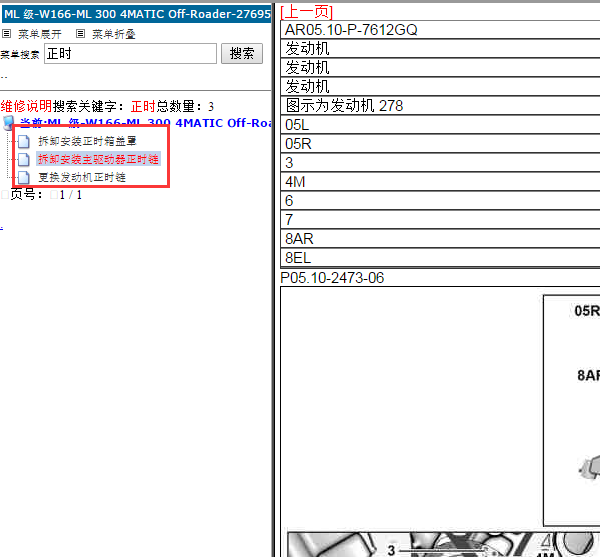Click table row 4M
Screen dimensions: 600x557
pyautogui.click(x=440, y=182)
